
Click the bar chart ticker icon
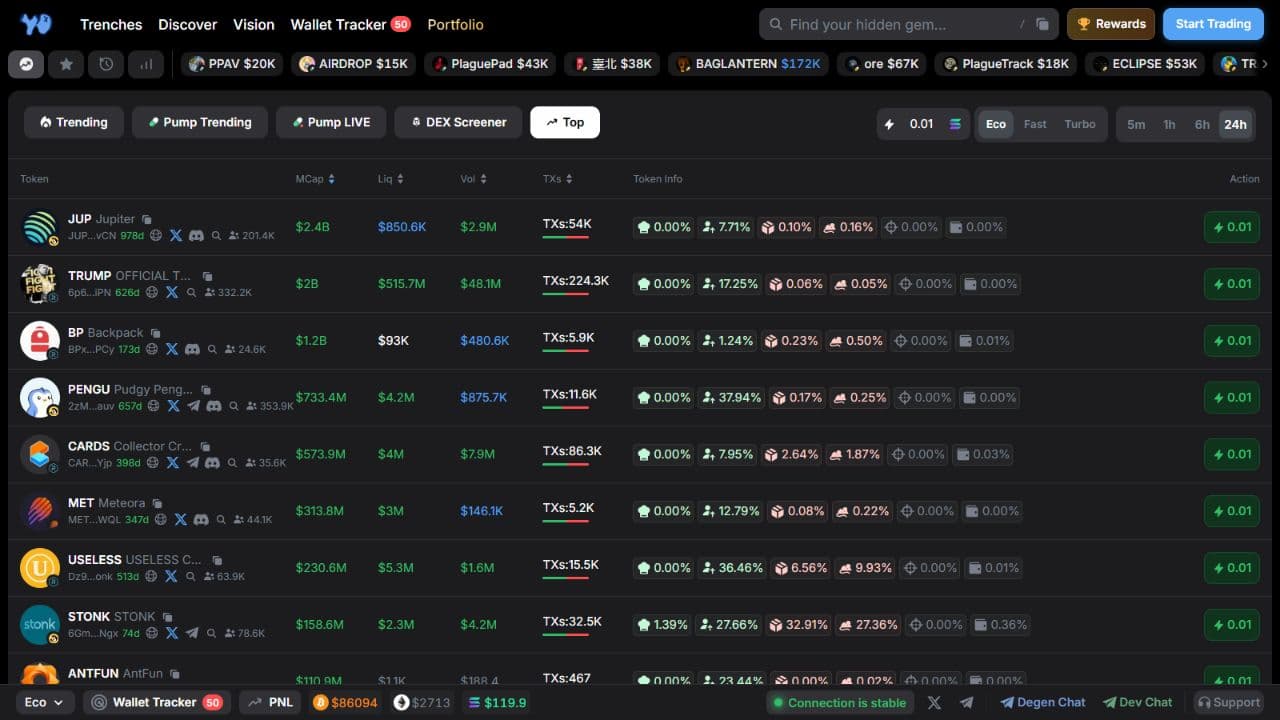[x=146, y=64]
